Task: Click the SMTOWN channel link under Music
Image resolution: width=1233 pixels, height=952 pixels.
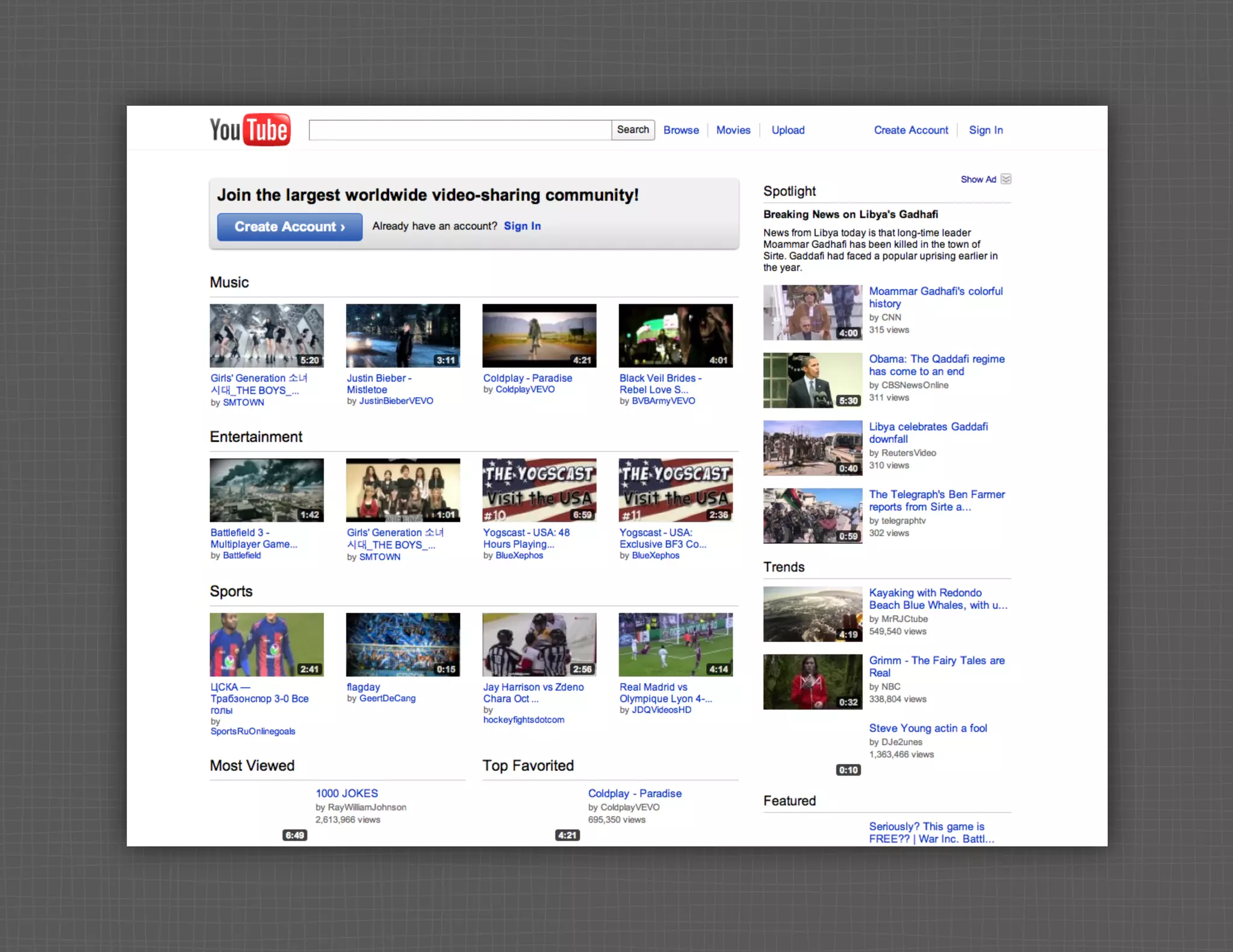Action: (243, 403)
